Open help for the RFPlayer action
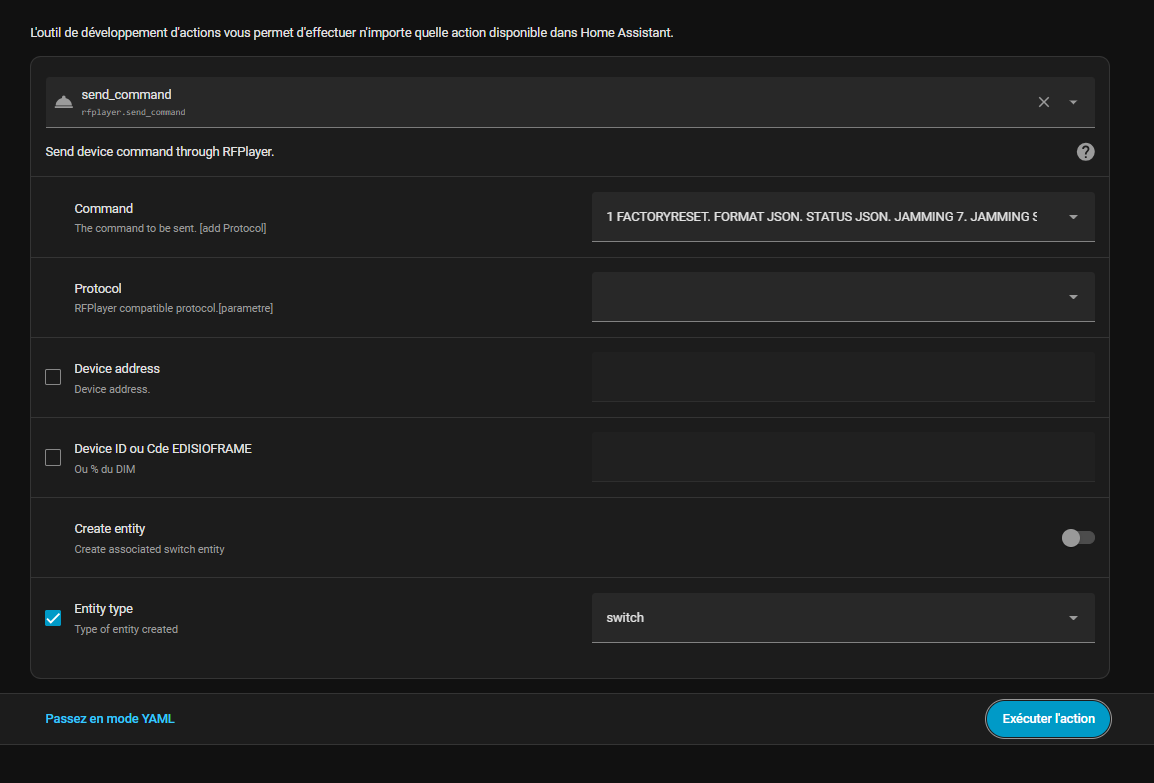 (x=1085, y=152)
